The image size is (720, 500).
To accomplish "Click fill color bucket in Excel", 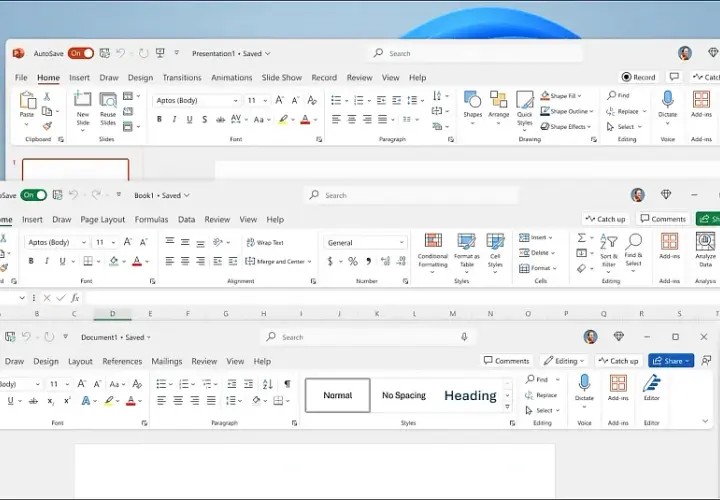I will (x=113, y=261).
